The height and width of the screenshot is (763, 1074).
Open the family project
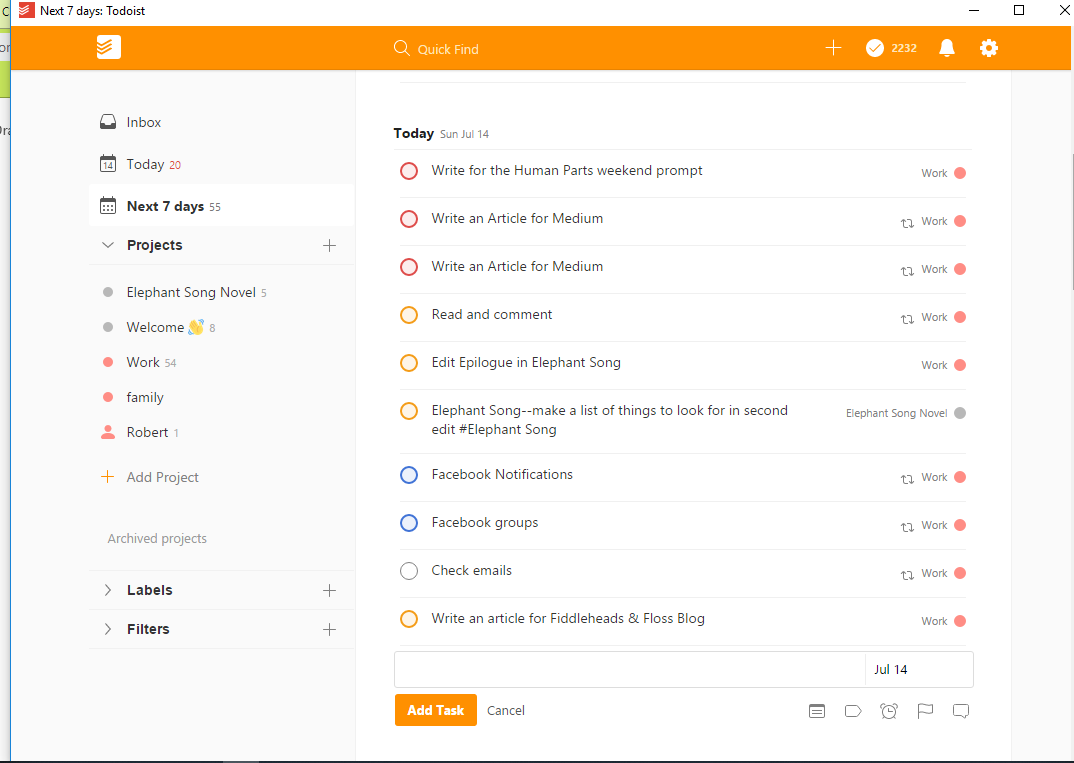145,397
